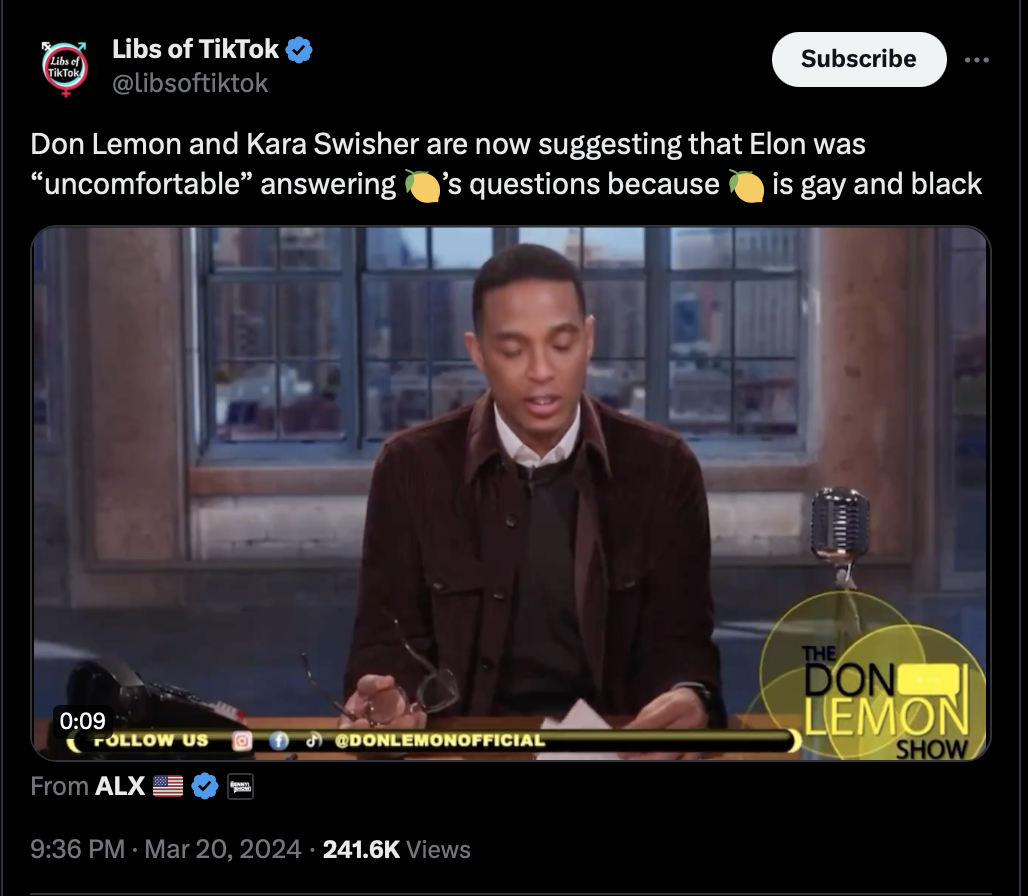
Task: Click the TikTok icon in the video banner
Action: pyautogui.click(x=314, y=741)
